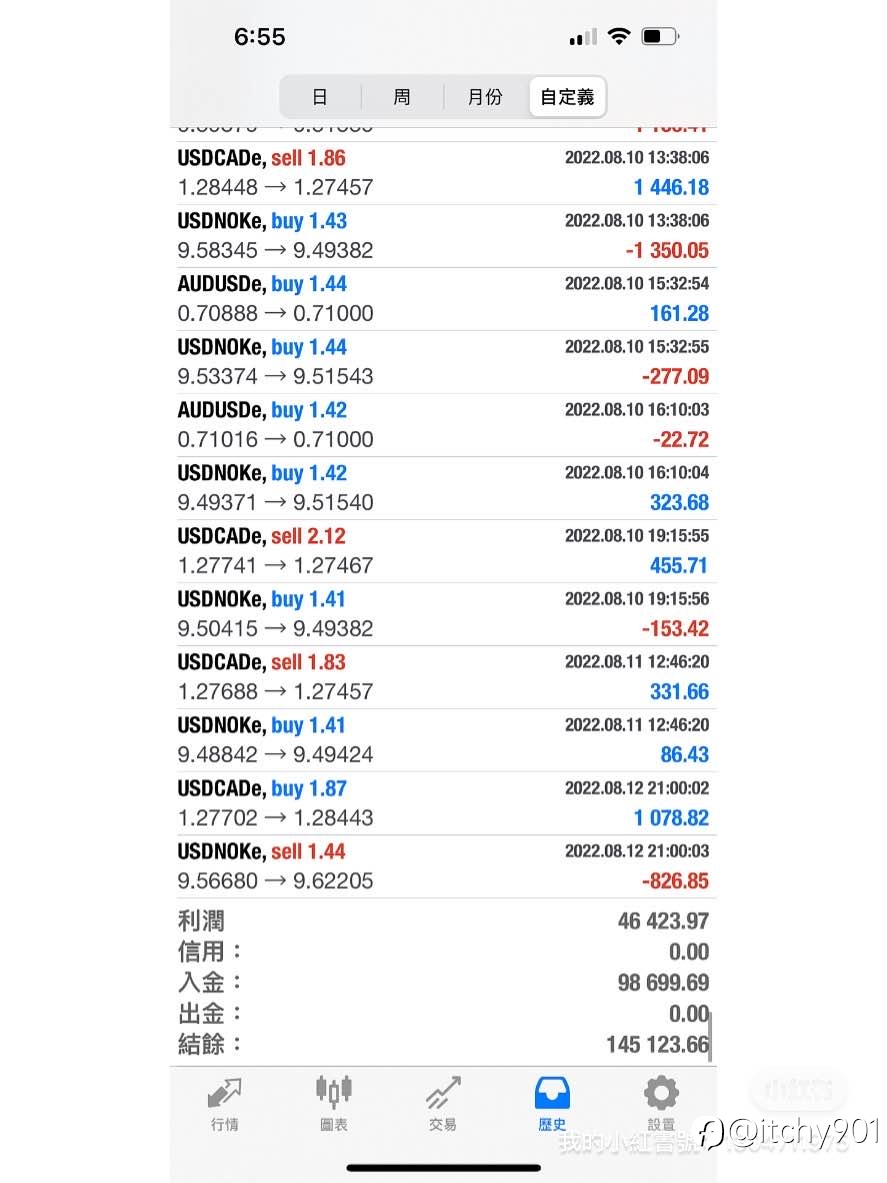The width and height of the screenshot is (887, 1183).
Task: Switch to the 周 week tab
Action: coord(402,97)
